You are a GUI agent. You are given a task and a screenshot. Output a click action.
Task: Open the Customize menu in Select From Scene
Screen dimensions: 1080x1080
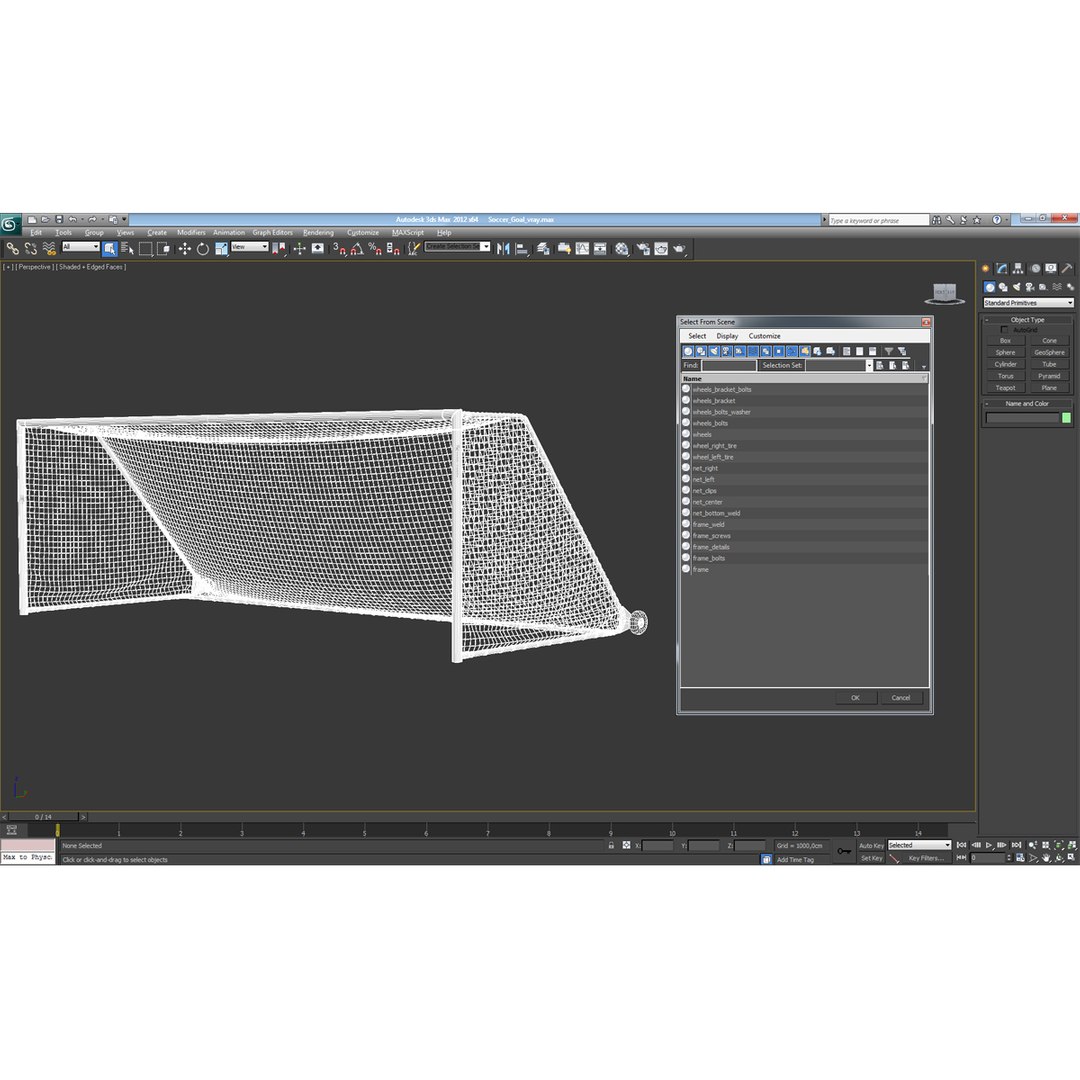coord(765,336)
